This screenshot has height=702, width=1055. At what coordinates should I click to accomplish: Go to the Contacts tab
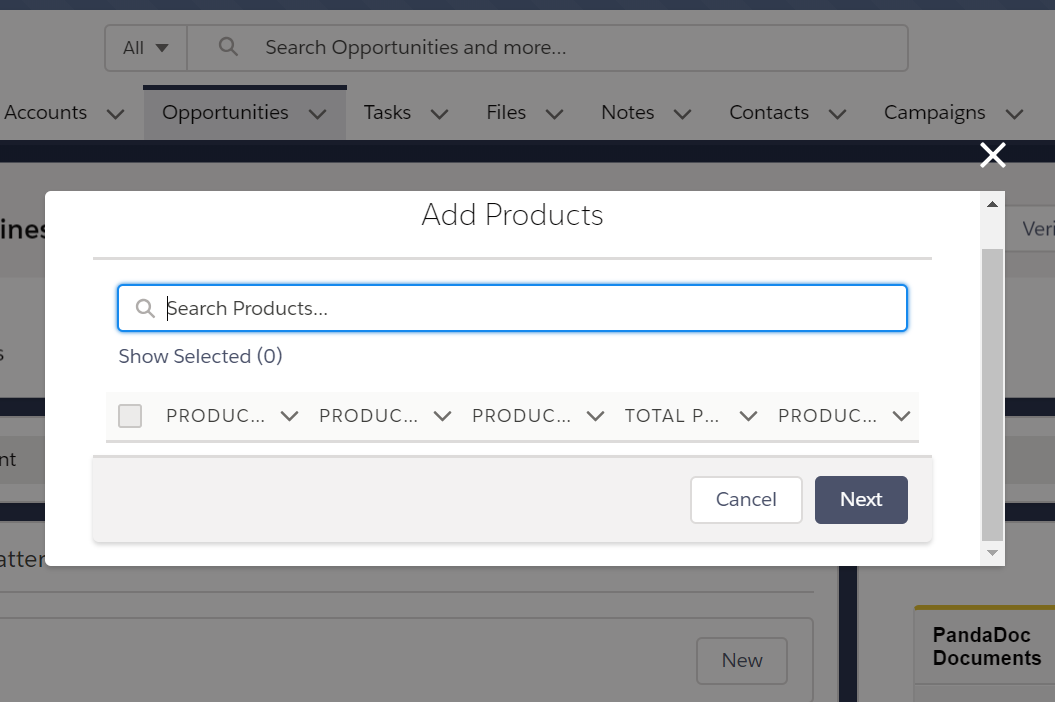[x=768, y=113]
